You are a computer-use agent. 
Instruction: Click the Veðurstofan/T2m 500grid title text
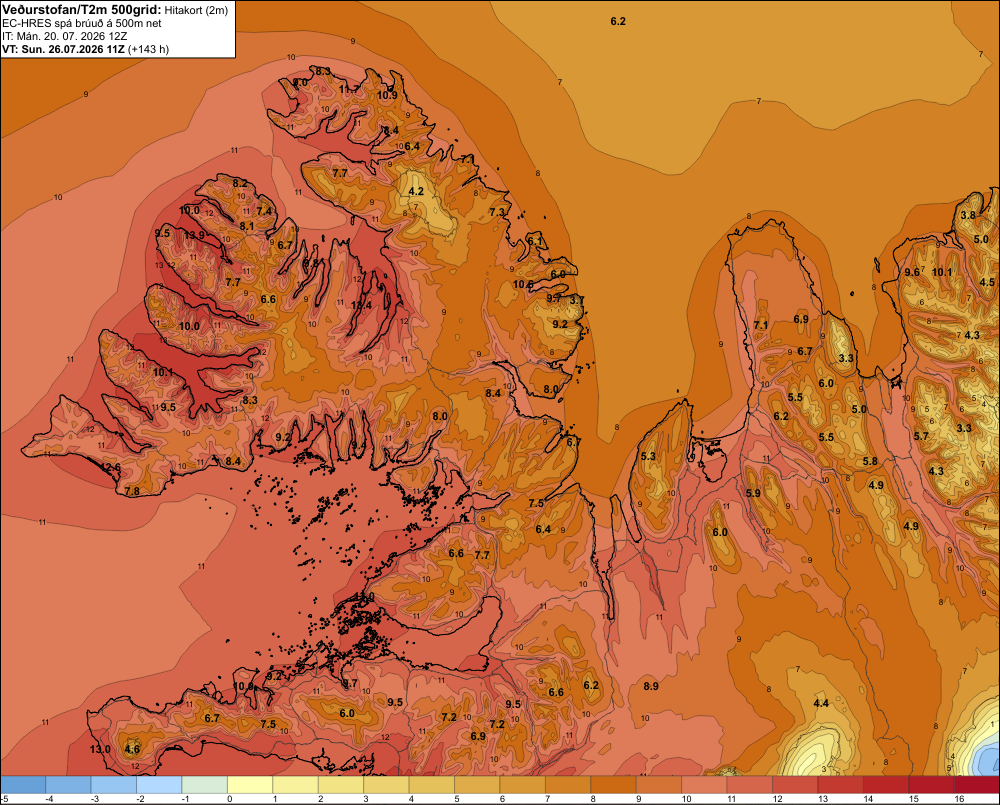(82, 10)
